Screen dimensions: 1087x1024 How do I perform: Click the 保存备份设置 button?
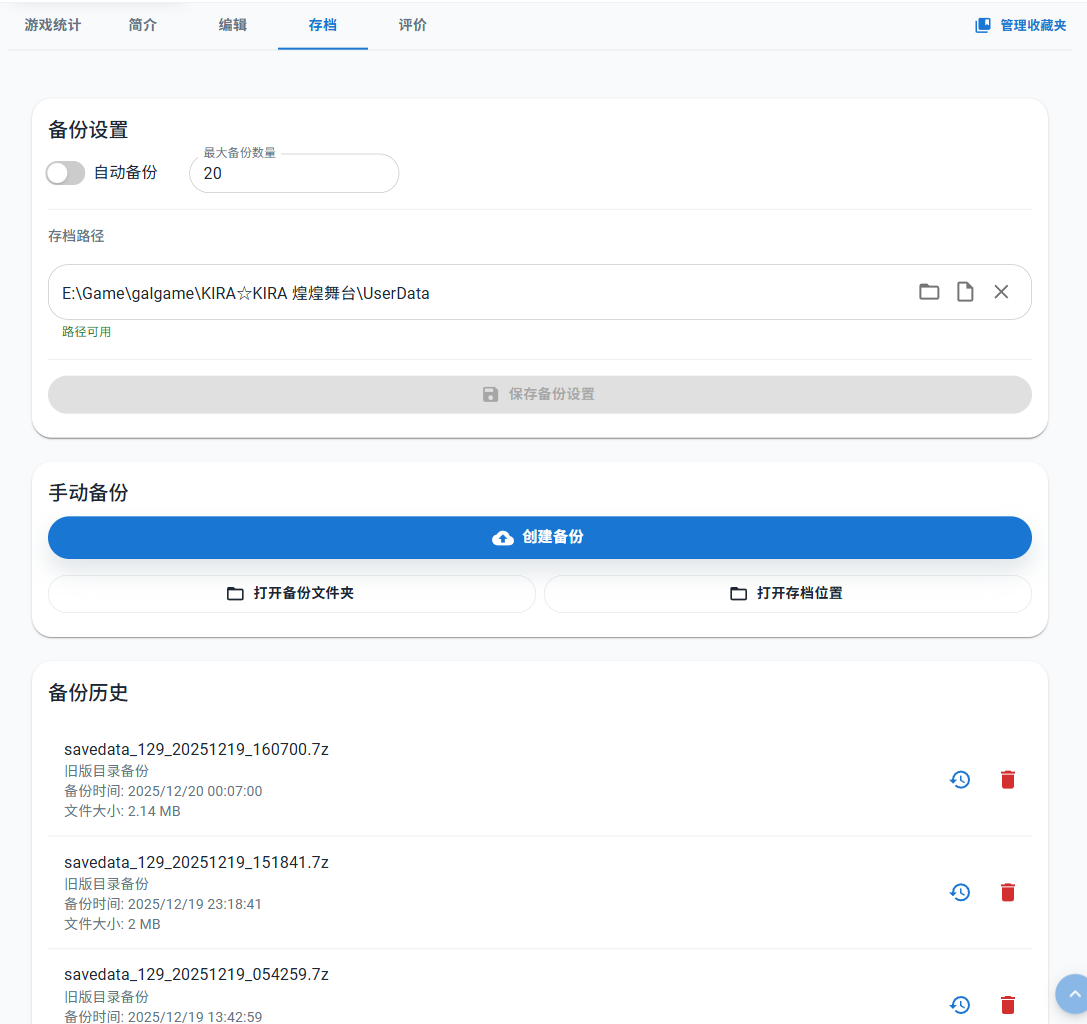539,394
